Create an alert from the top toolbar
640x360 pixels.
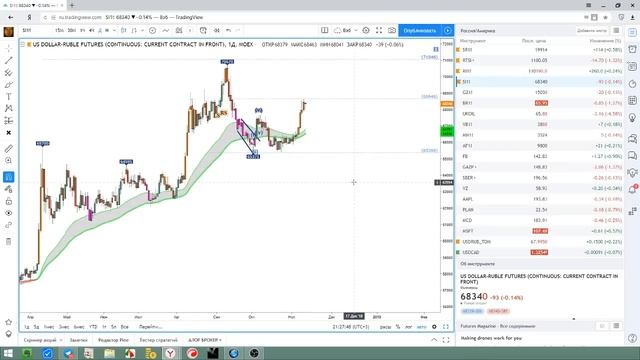[203, 31]
